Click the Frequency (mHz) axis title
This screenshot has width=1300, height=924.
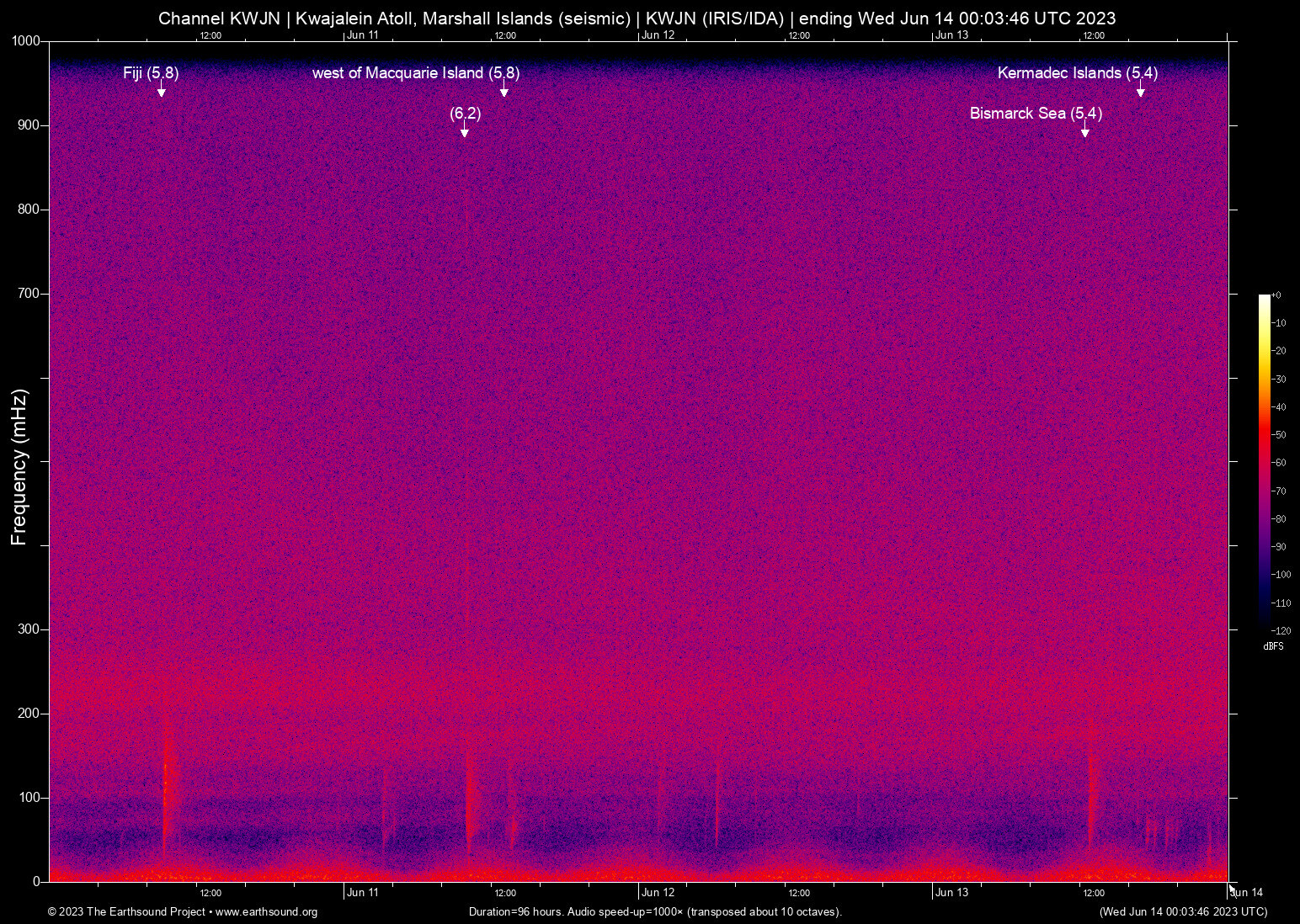click(19, 467)
